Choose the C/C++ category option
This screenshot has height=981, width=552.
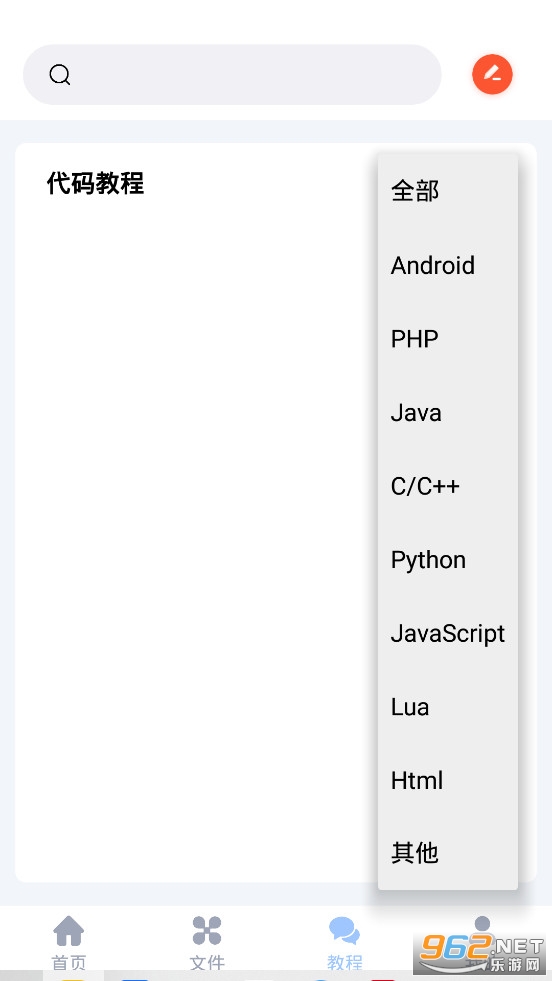click(448, 486)
